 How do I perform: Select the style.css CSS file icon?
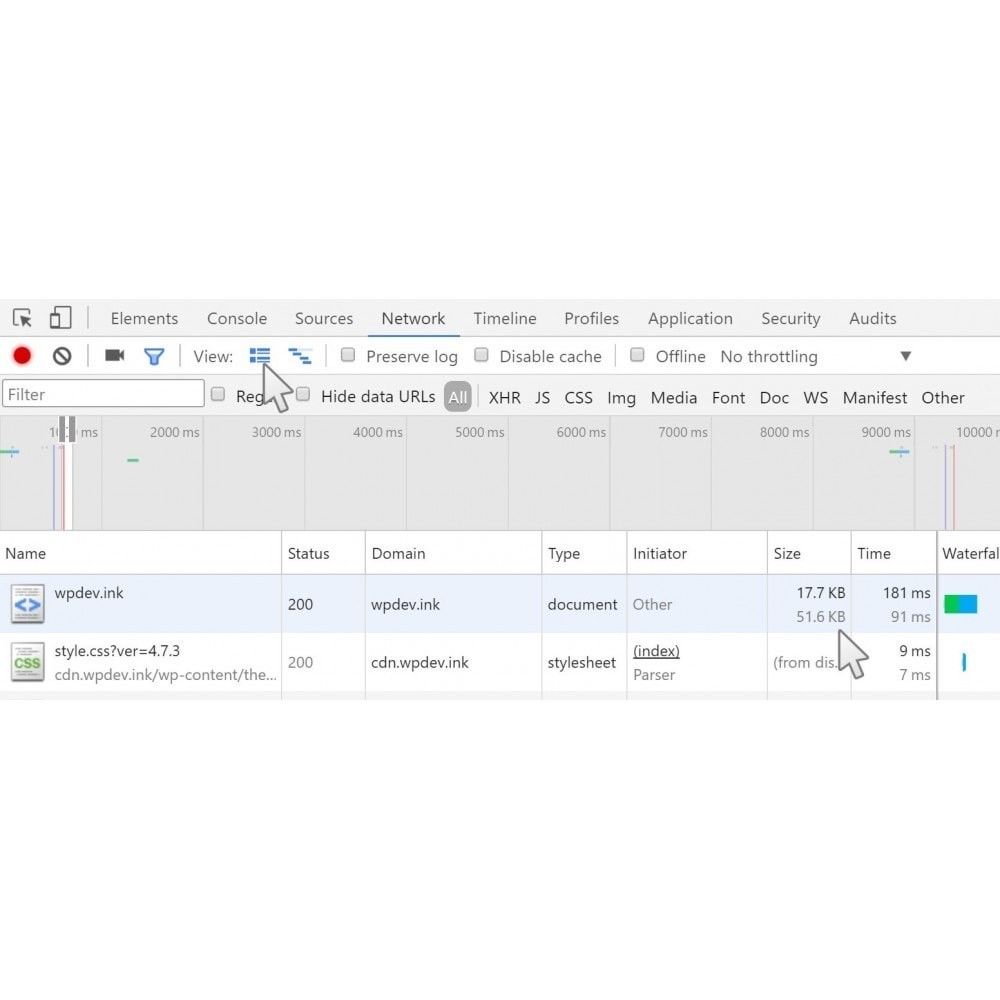click(27, 662)
